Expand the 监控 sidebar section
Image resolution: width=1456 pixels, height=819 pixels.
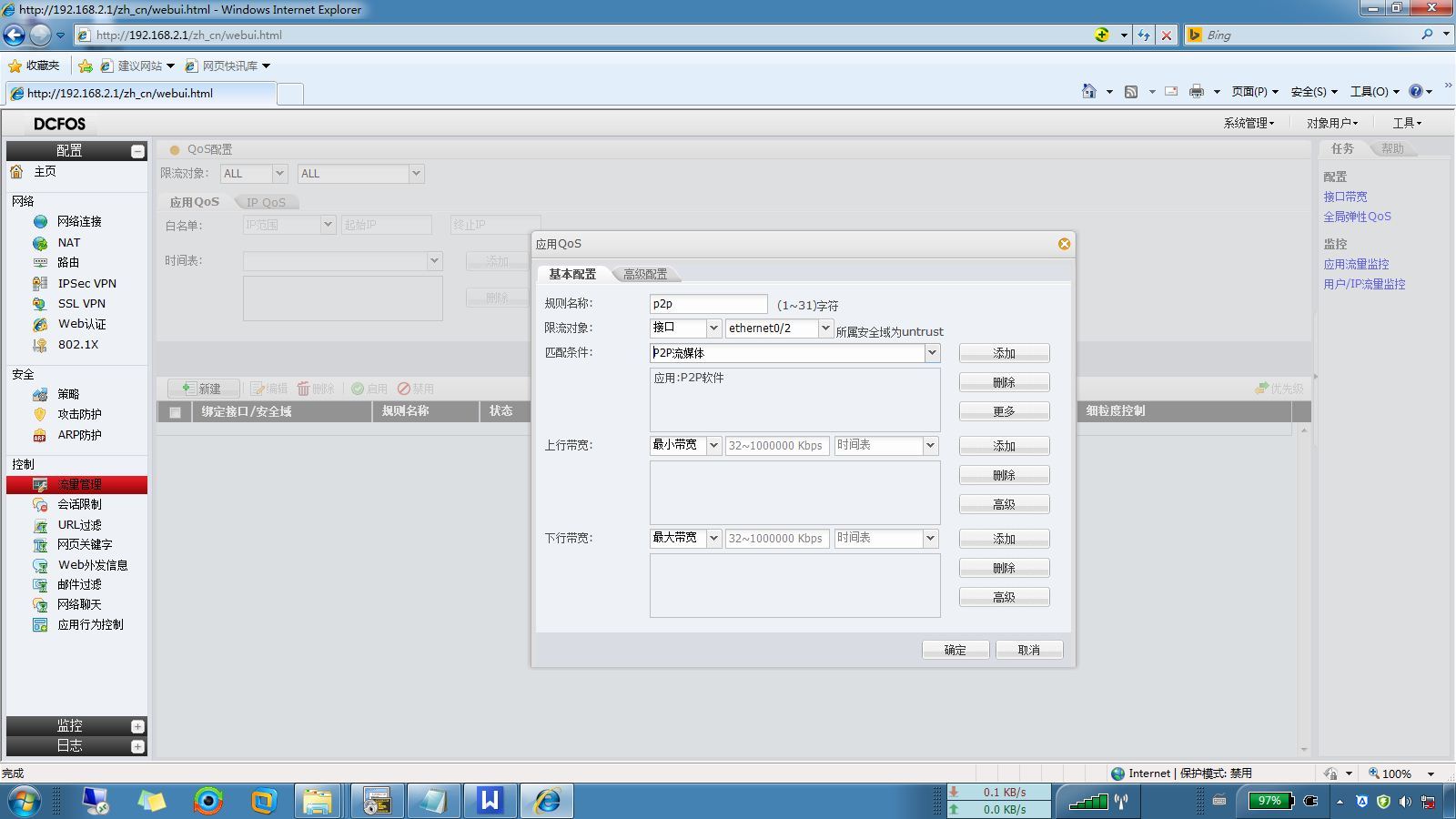(137, 726)
